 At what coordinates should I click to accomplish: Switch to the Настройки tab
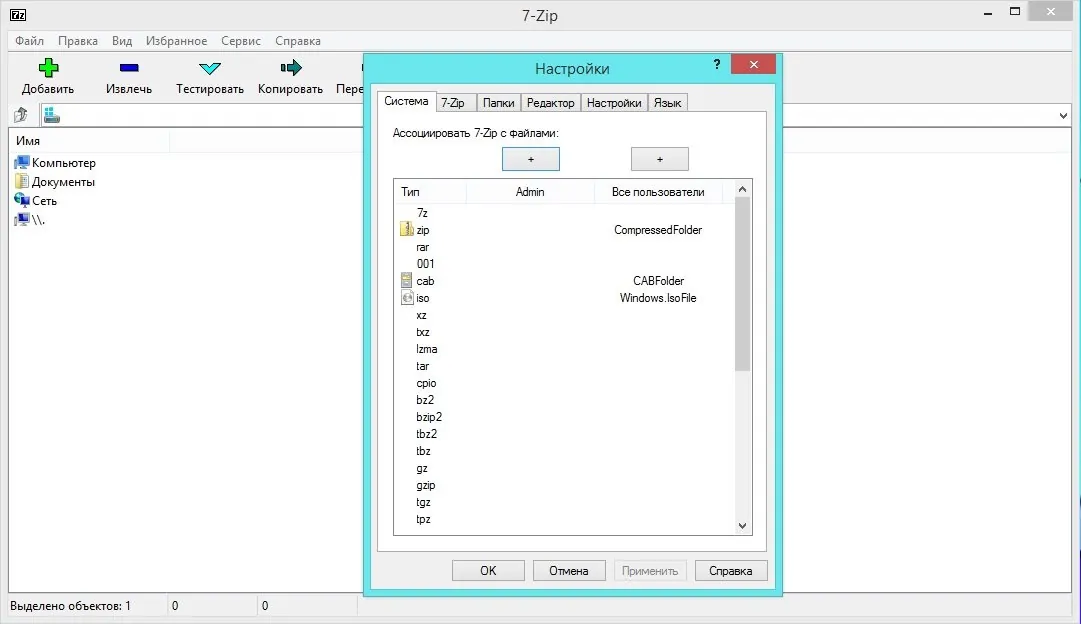614,103
